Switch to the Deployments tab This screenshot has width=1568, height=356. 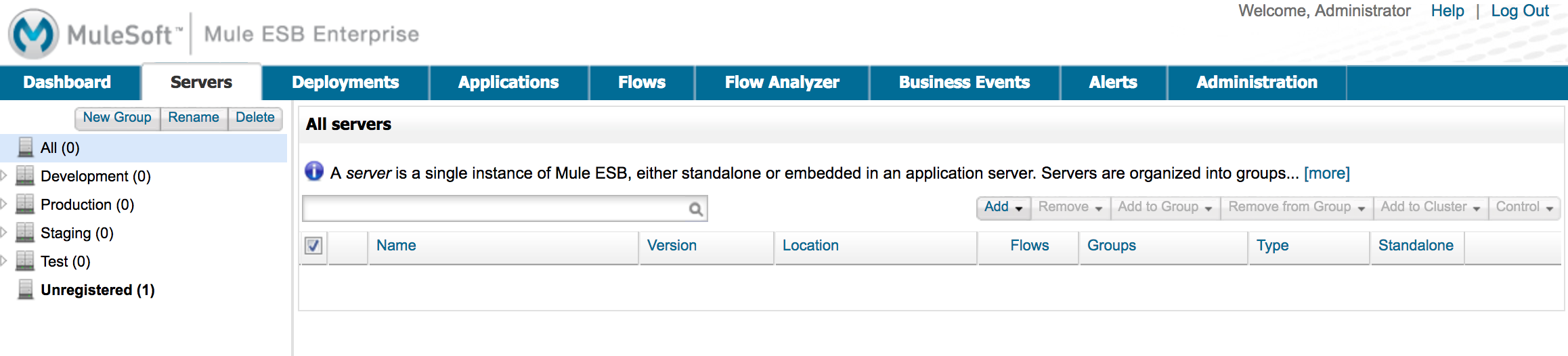coord(345,83)
